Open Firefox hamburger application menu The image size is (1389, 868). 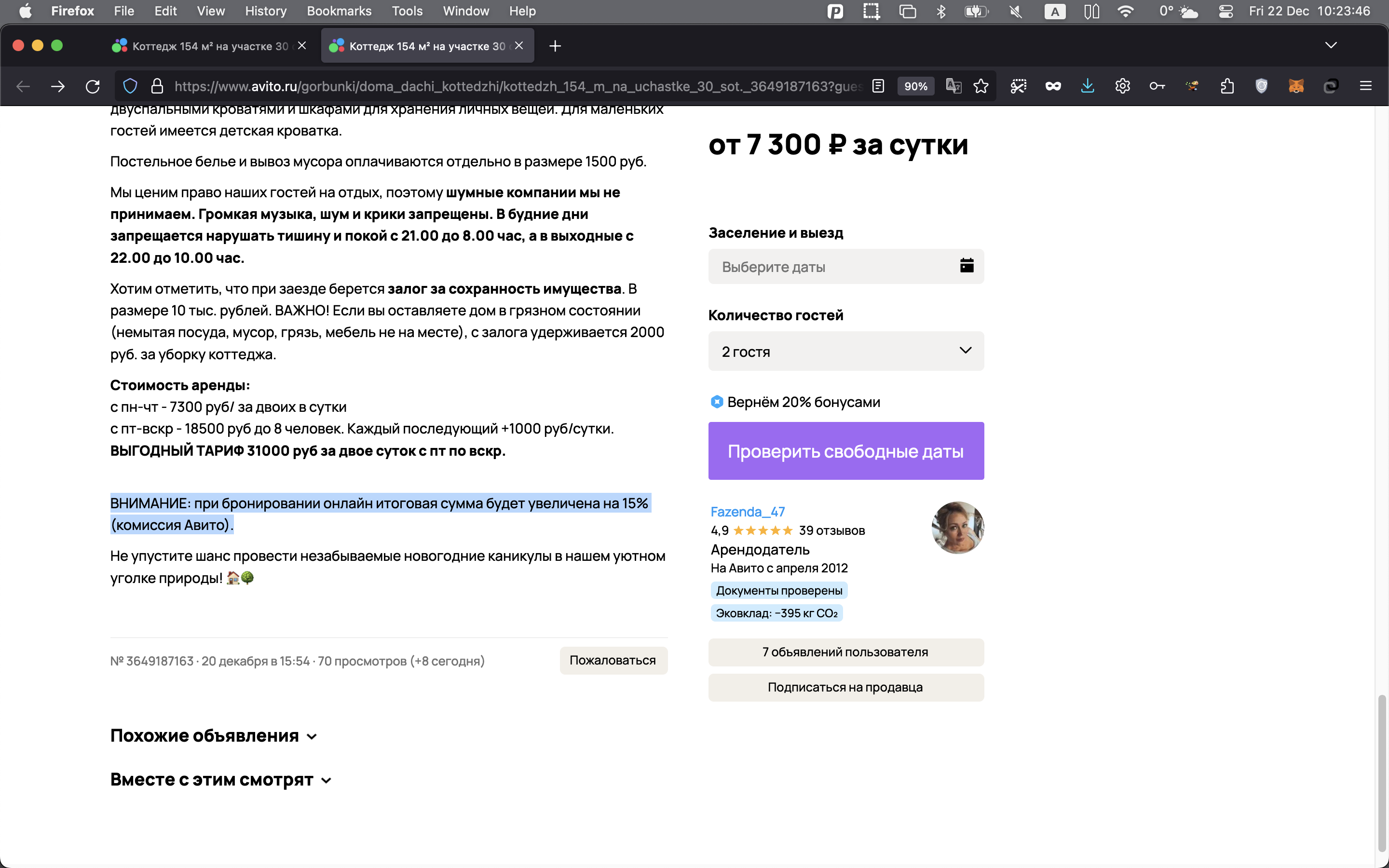(1365, 86)
